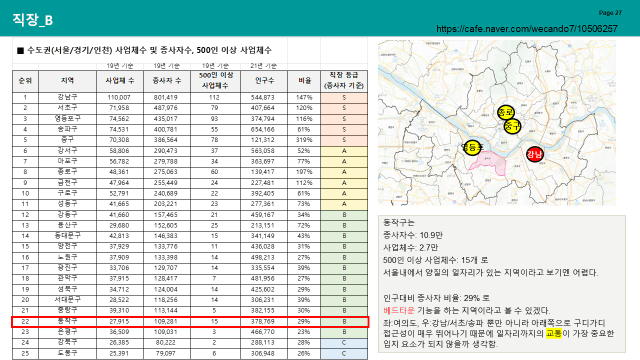The height and width of the screenshot is (360, 640).
Task: Click the yellow 영등포 marker on map
Action: click(472, 147)
